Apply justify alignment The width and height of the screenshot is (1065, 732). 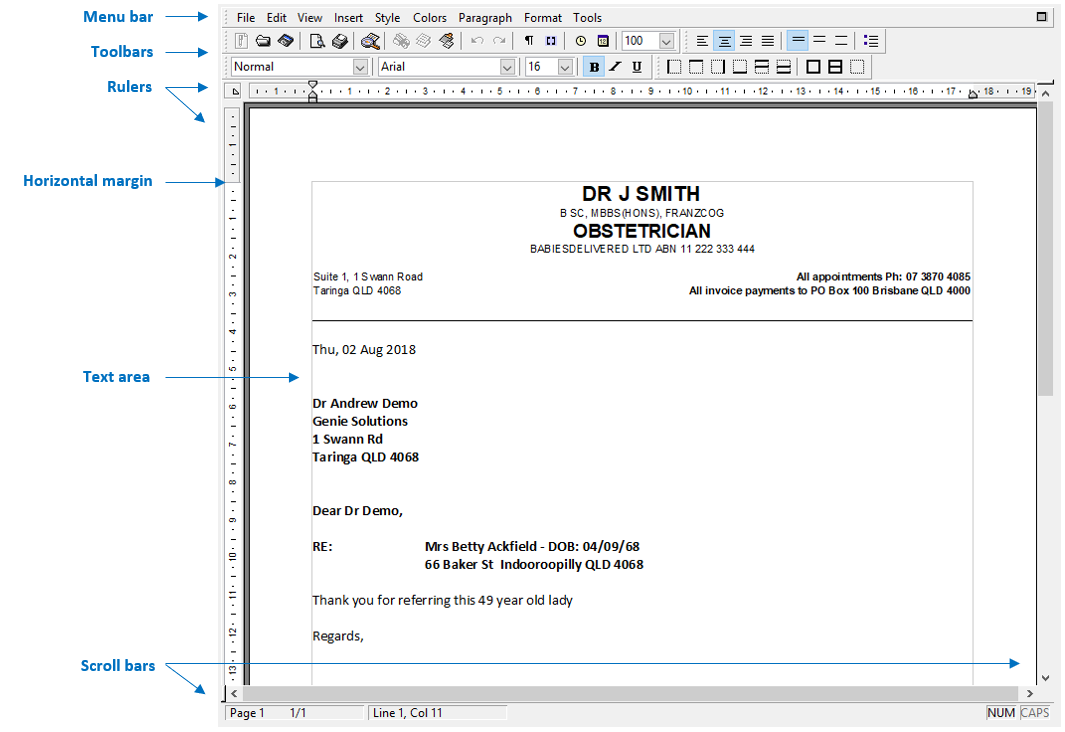click(768, 41)
